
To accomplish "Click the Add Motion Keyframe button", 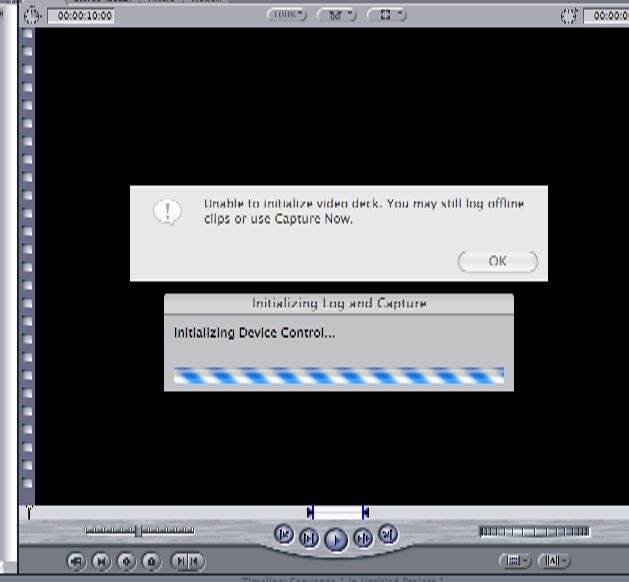I will point(126,561).
